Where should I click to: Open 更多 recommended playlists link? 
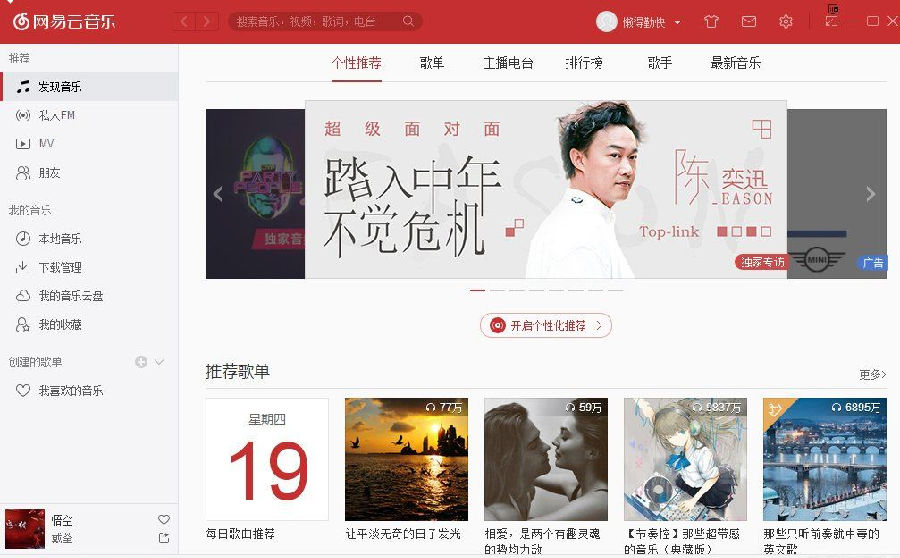(x=872, y=375)
